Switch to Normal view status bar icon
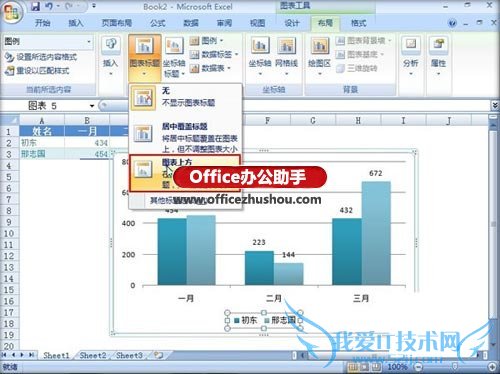Screen dimensions: 500x374 point(353,367)
